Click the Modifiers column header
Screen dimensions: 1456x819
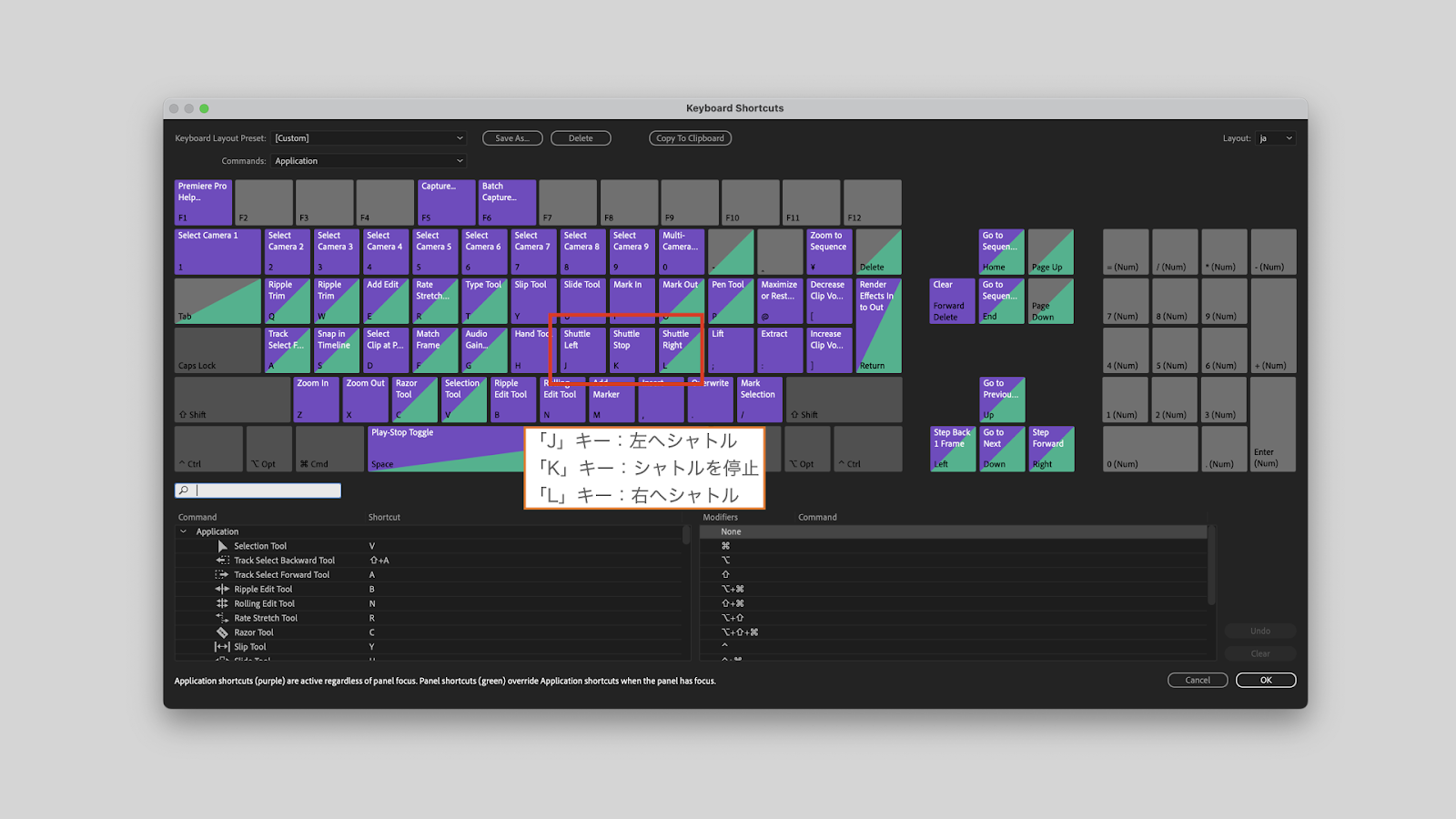[x=720, y=517]
